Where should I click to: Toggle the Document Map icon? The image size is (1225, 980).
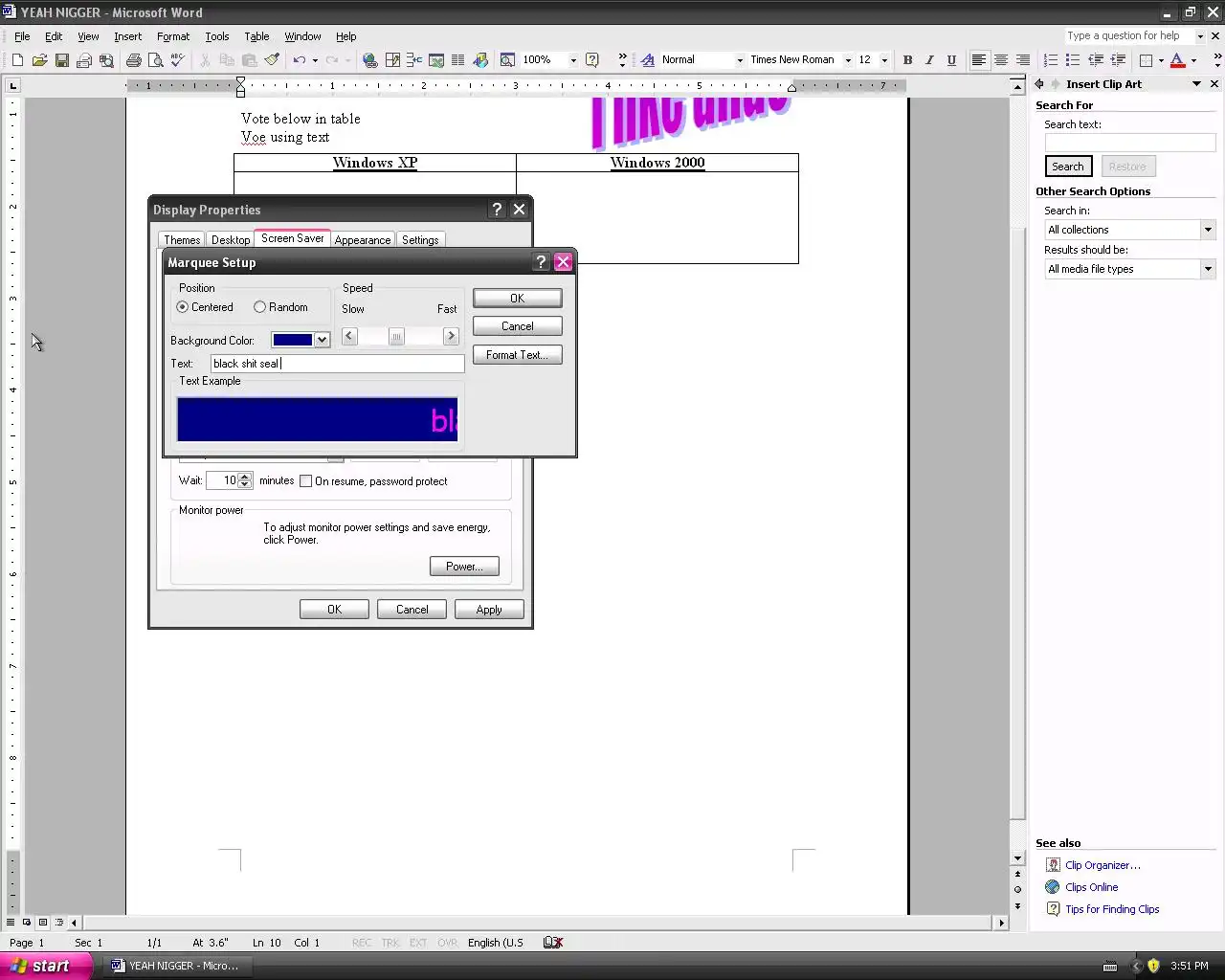coord(507,59)
